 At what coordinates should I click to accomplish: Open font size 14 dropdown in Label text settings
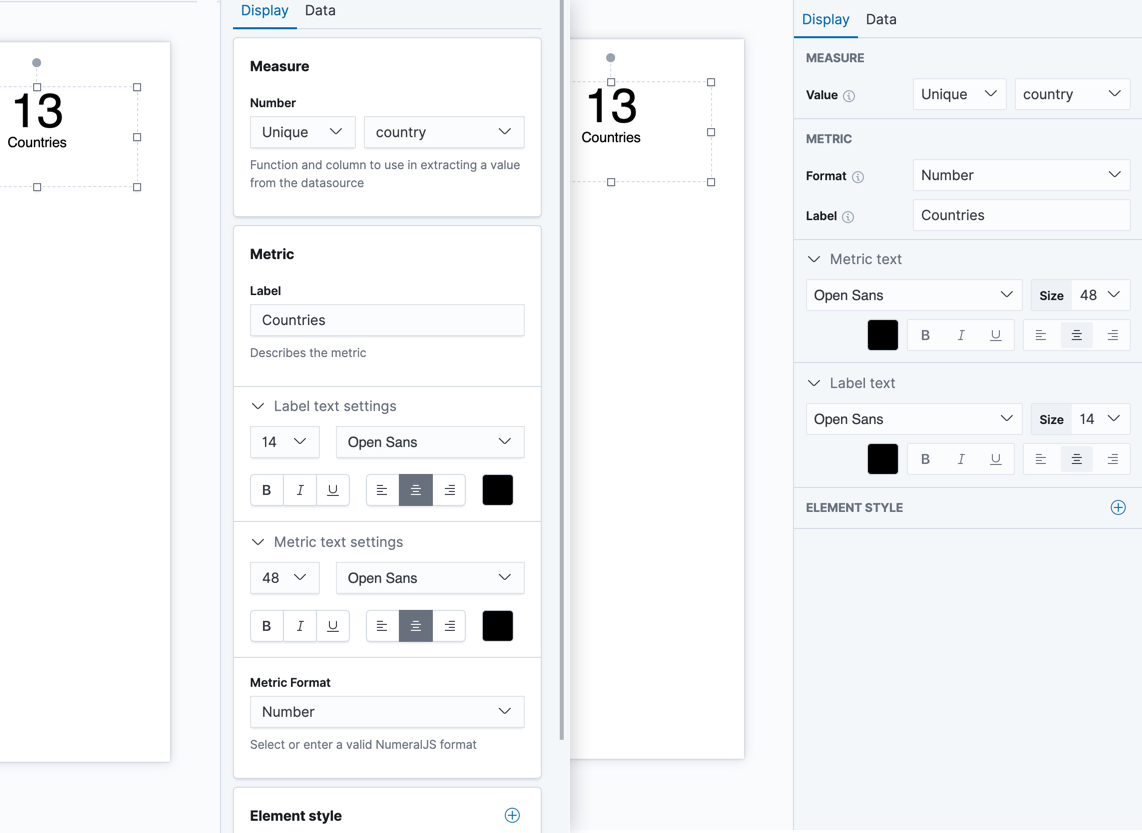tap(285, 442)
